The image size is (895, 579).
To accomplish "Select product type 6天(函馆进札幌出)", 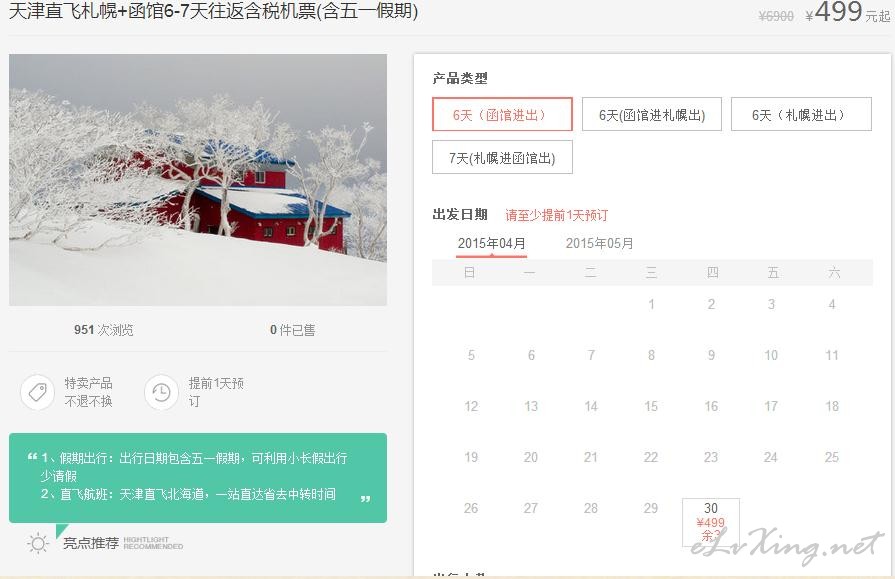I will click(652, 114).
